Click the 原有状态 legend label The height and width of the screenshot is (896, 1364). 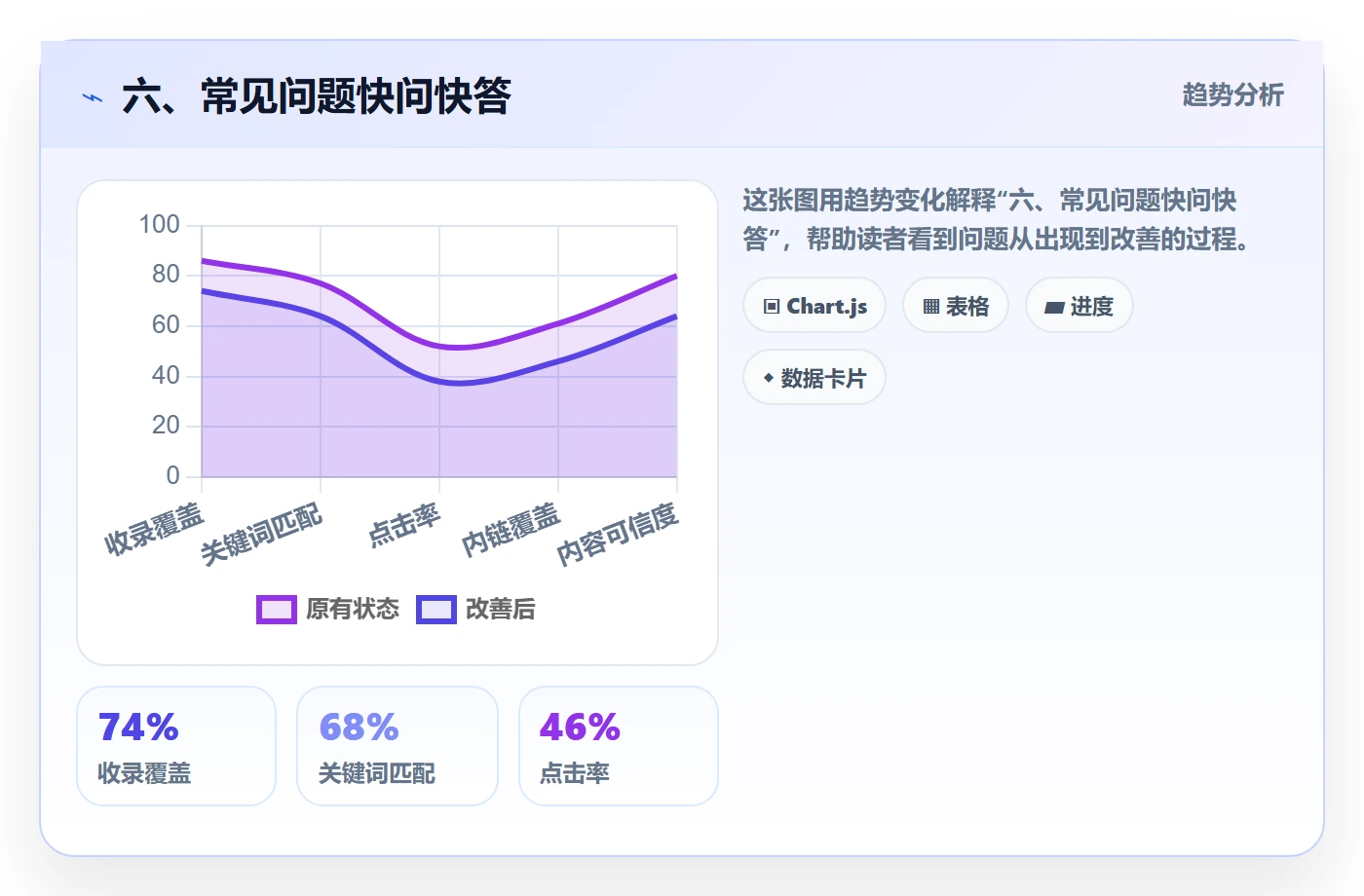pyautogui.click(x=353, y=610)
